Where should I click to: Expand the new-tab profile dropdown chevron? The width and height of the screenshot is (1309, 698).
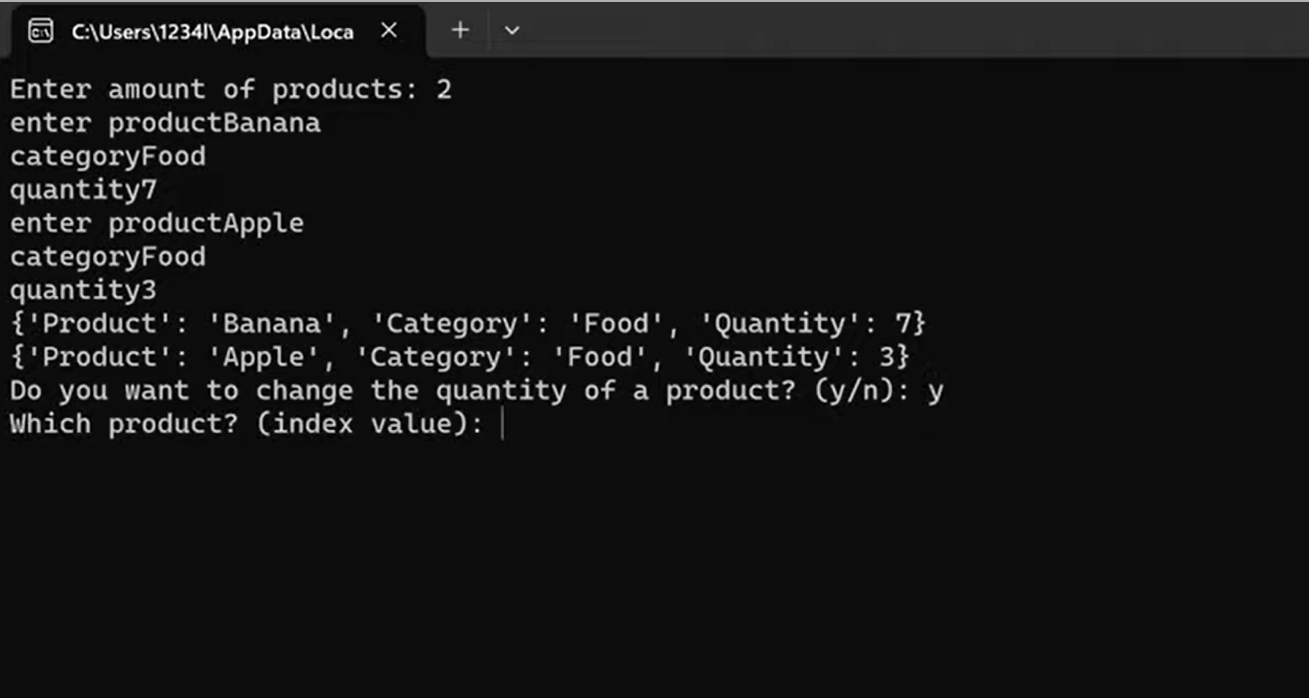point(512,31)
